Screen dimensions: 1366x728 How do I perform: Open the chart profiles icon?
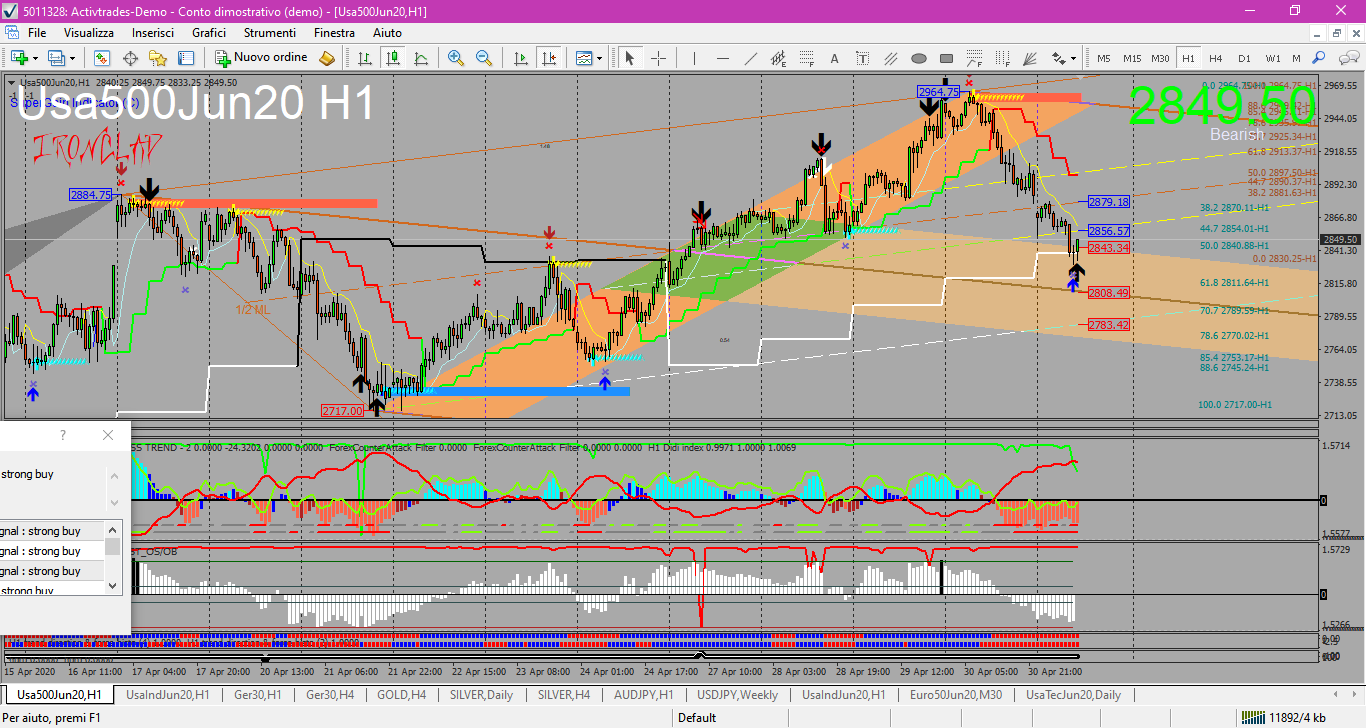pos(57,58)
